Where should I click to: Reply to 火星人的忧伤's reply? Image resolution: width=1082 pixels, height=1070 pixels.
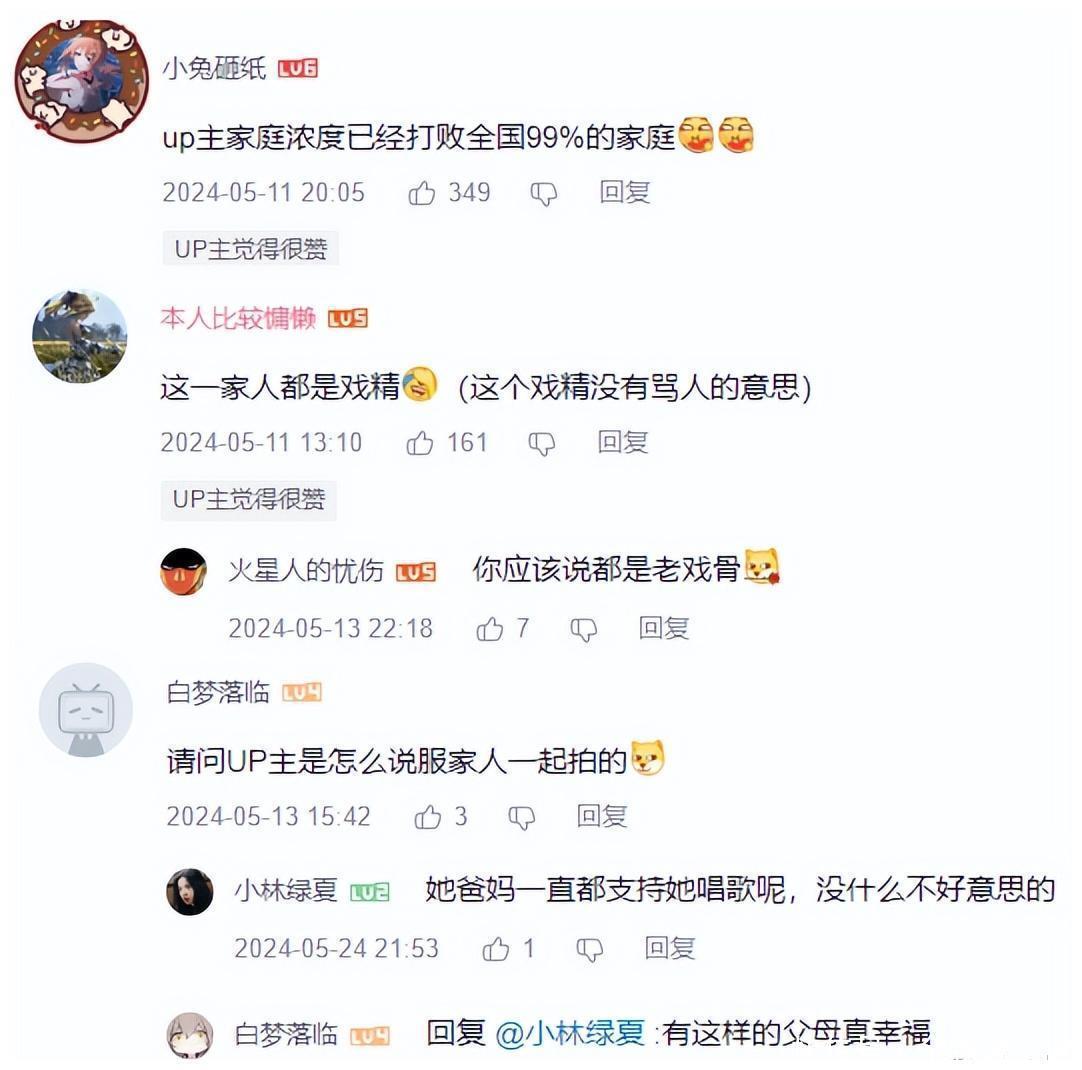tap(664, 628)
